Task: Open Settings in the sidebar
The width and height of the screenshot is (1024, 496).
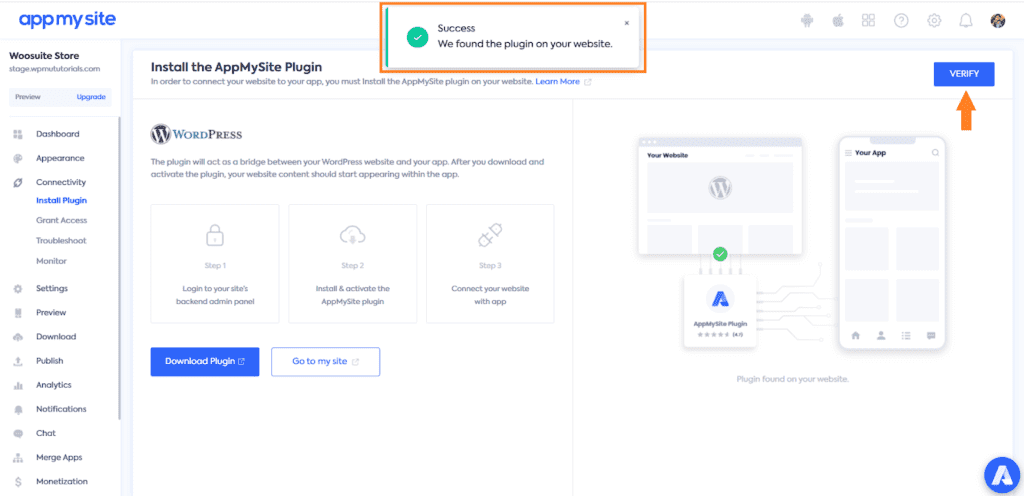Action: tap(52, 288)
